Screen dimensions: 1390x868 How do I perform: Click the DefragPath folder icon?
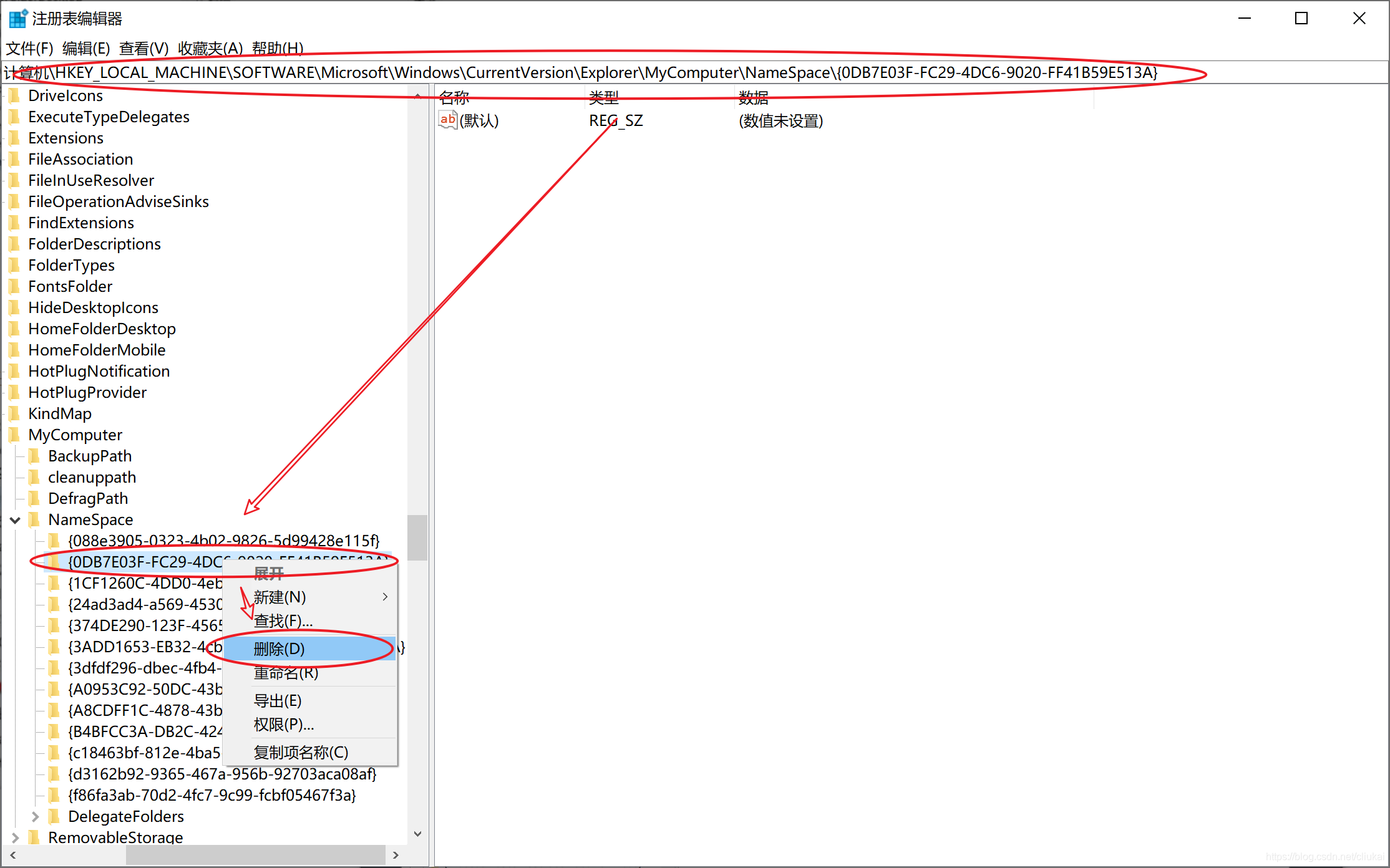[x=35, y=498]
